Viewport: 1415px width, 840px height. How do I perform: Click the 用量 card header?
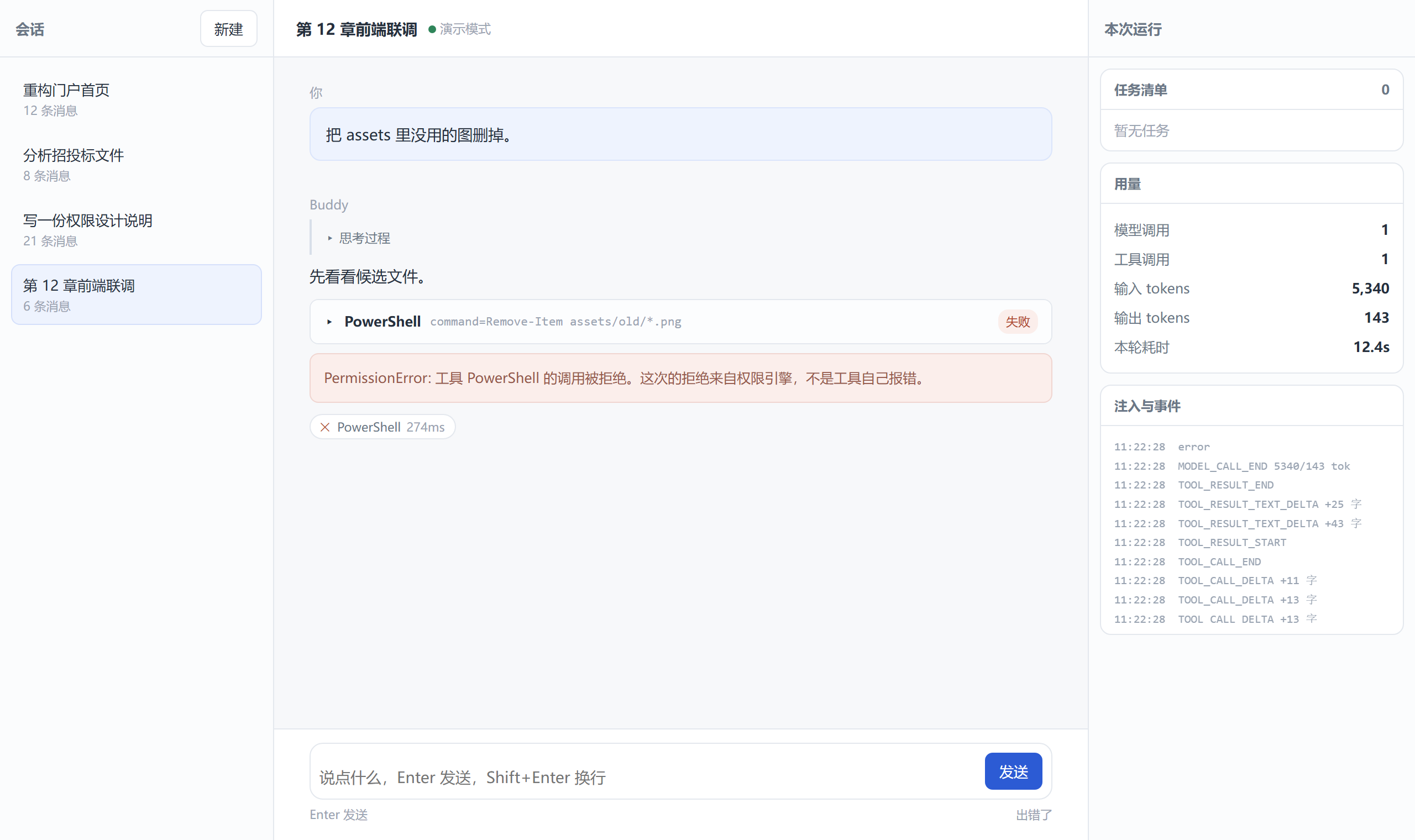[x=1251, y=184]
